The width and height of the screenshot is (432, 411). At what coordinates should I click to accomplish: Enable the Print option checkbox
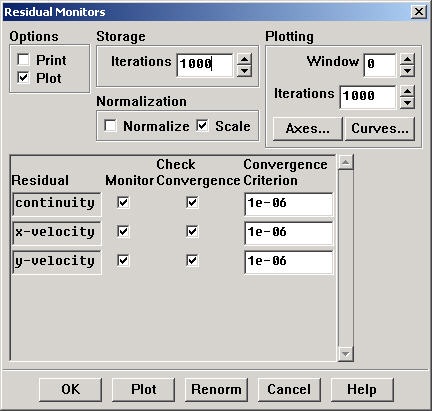coord(23,60)
